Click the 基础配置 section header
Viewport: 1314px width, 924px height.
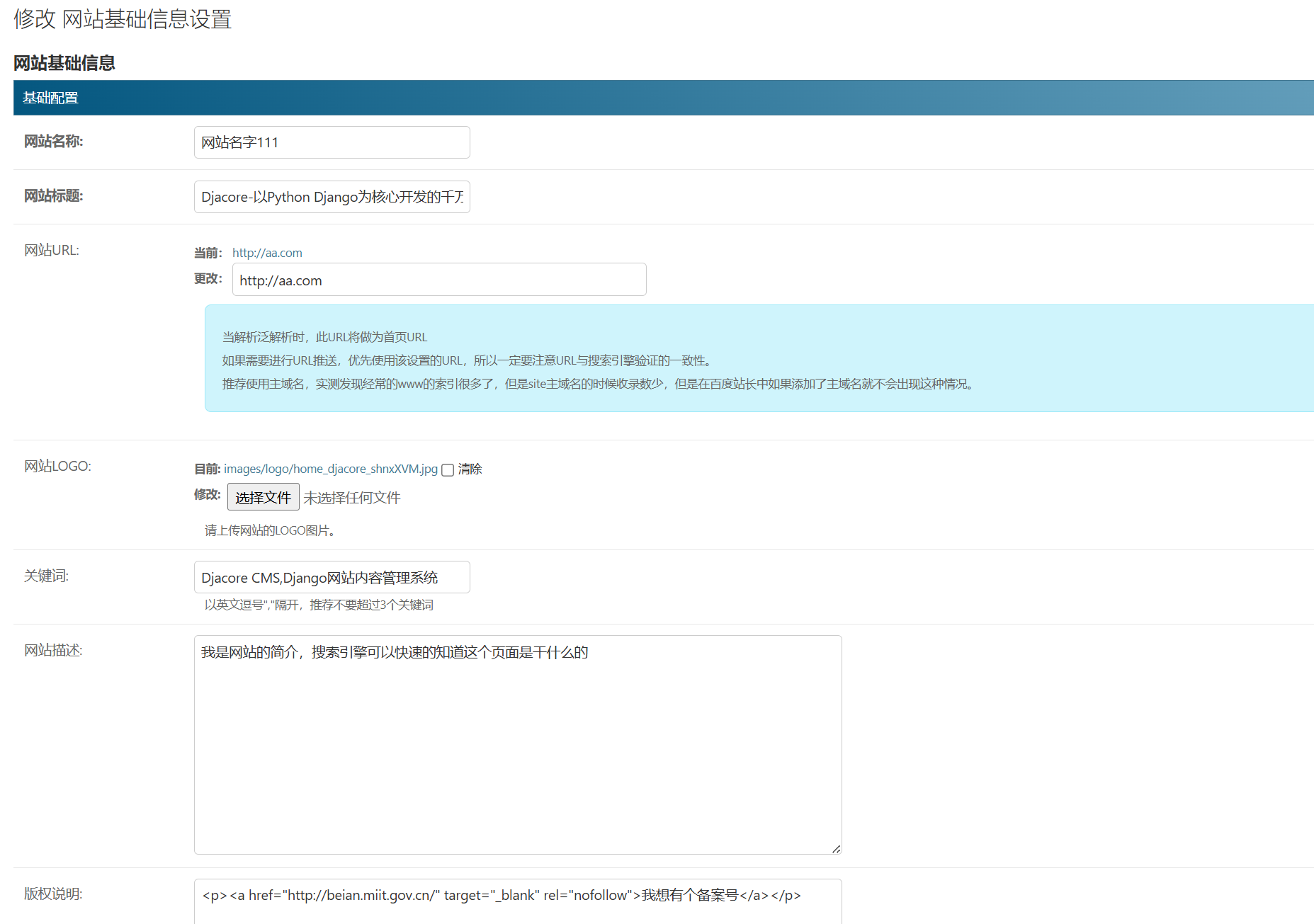(50, 98)
